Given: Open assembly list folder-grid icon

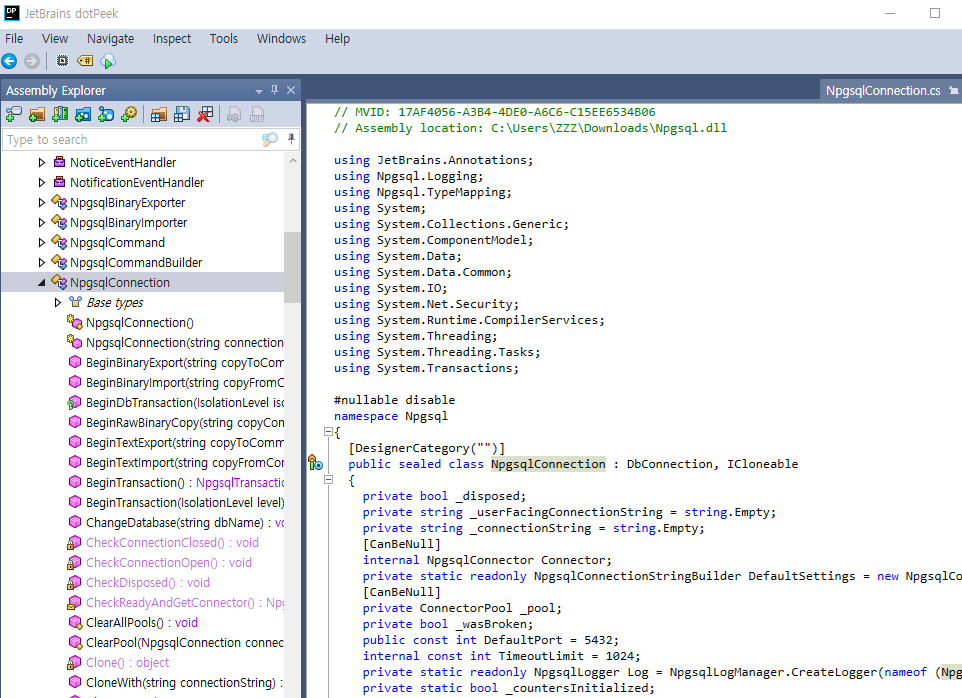Looking at the screenshot, I should [x=159, y=114].
